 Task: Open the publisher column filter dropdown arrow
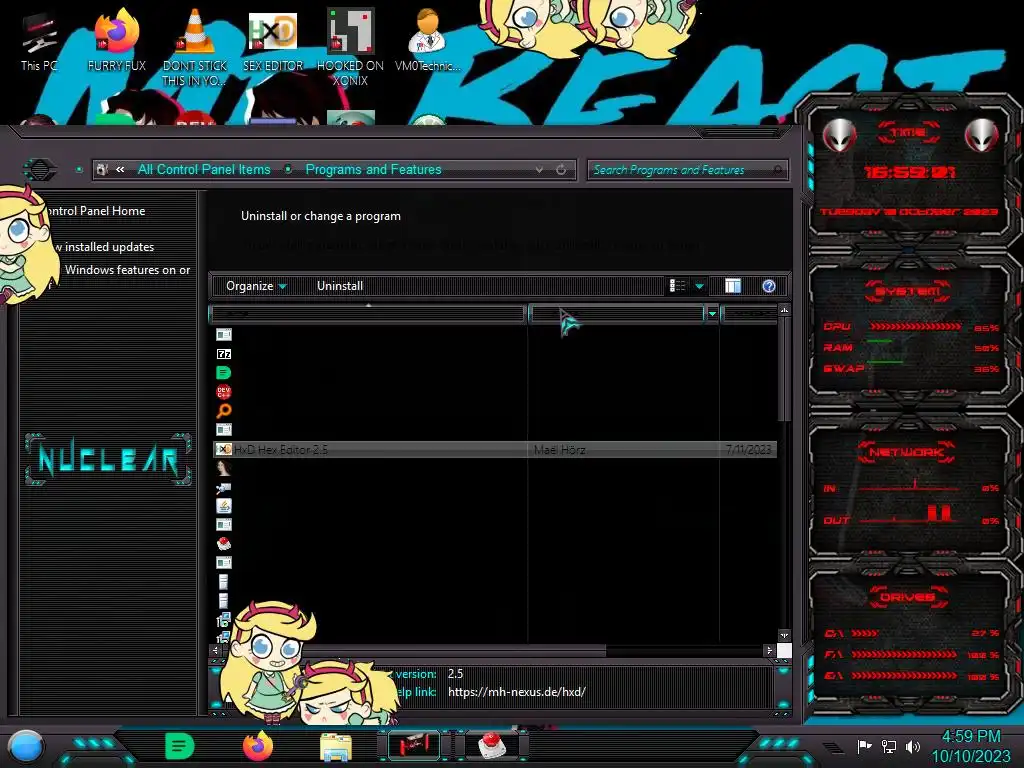point(712,314)
